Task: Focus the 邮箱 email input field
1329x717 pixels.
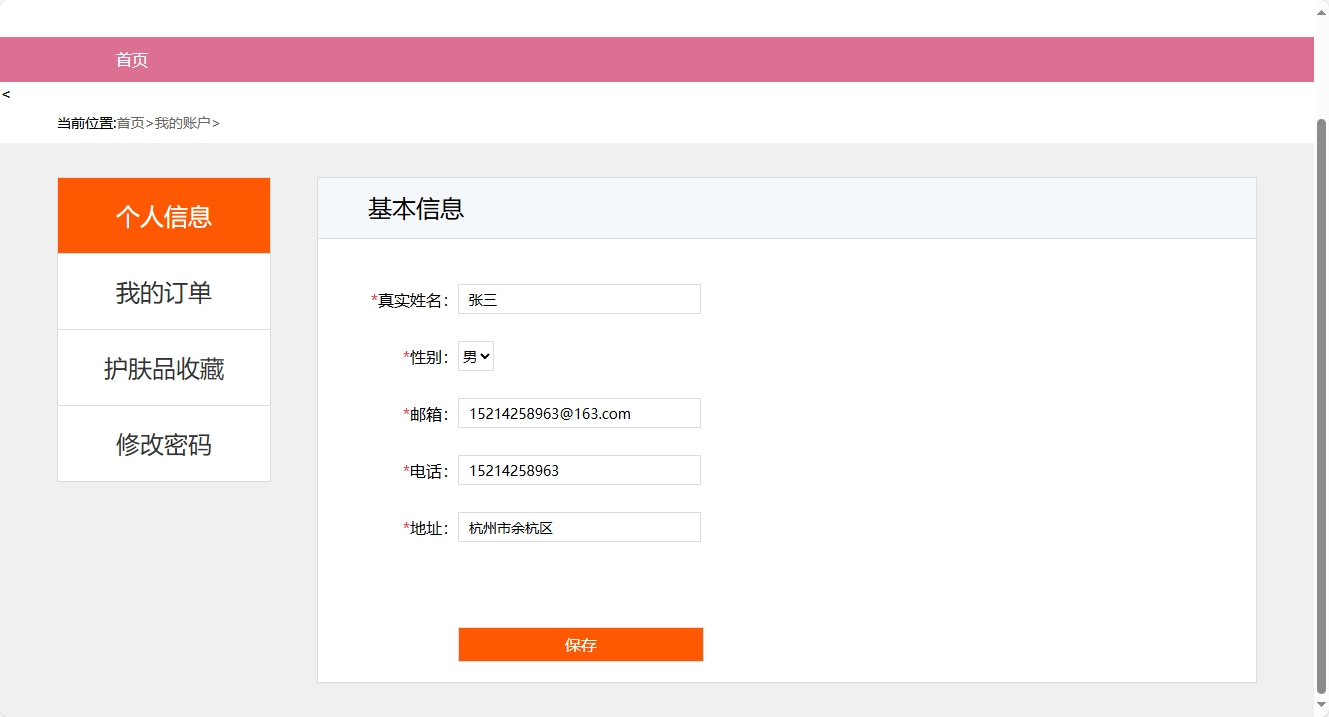Action: pos(578,412)
